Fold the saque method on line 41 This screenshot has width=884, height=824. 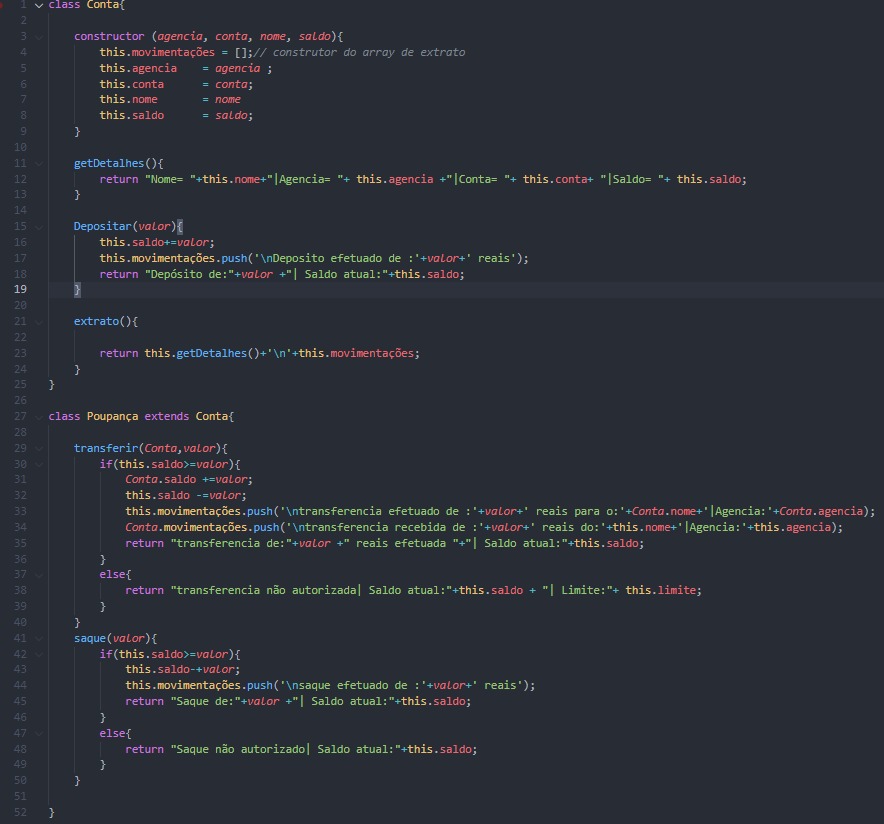(x=39, y=638)
